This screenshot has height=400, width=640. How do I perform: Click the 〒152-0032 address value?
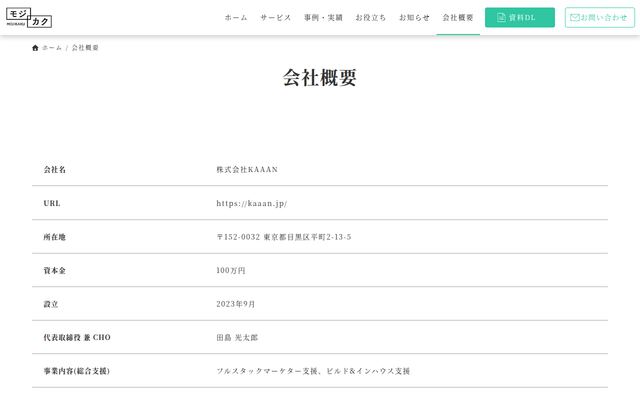click(284, 237)
